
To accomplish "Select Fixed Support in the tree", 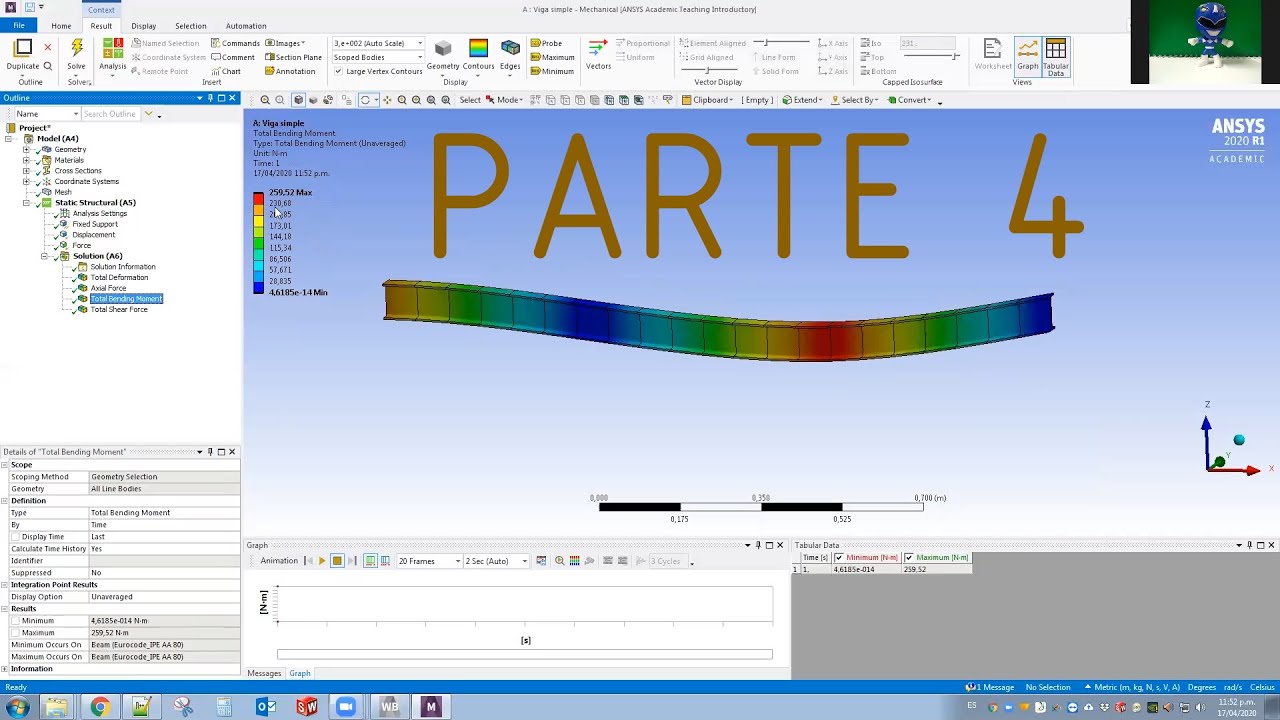I will [94, 224].
